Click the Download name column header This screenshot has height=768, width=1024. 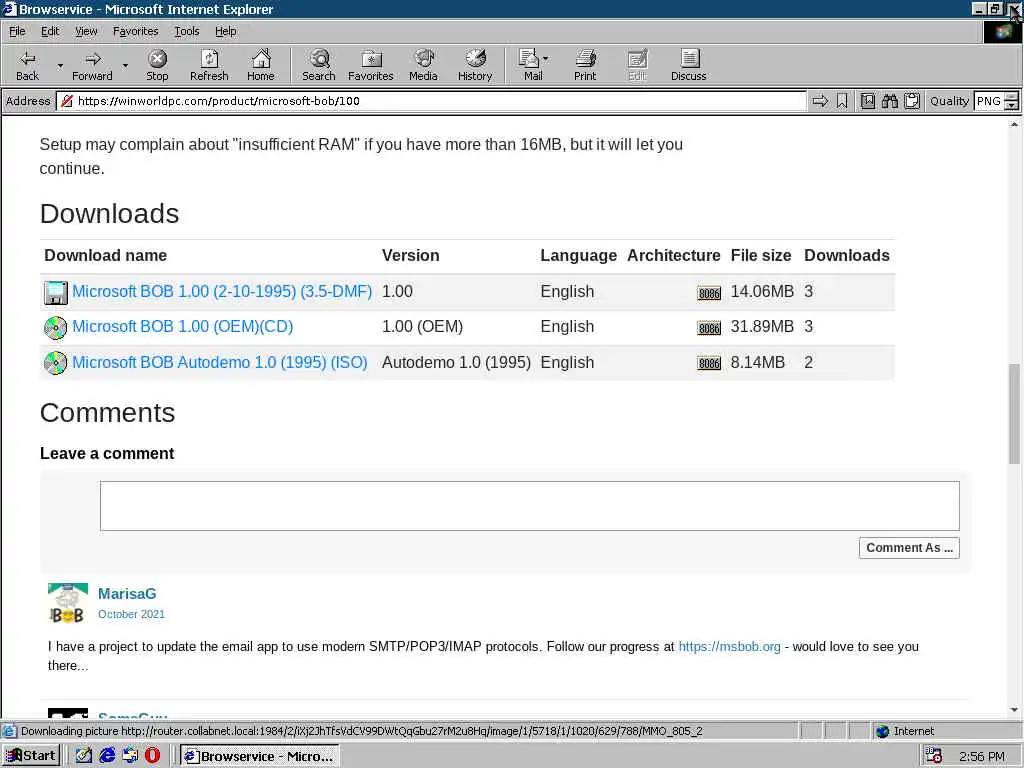[106, 255]
